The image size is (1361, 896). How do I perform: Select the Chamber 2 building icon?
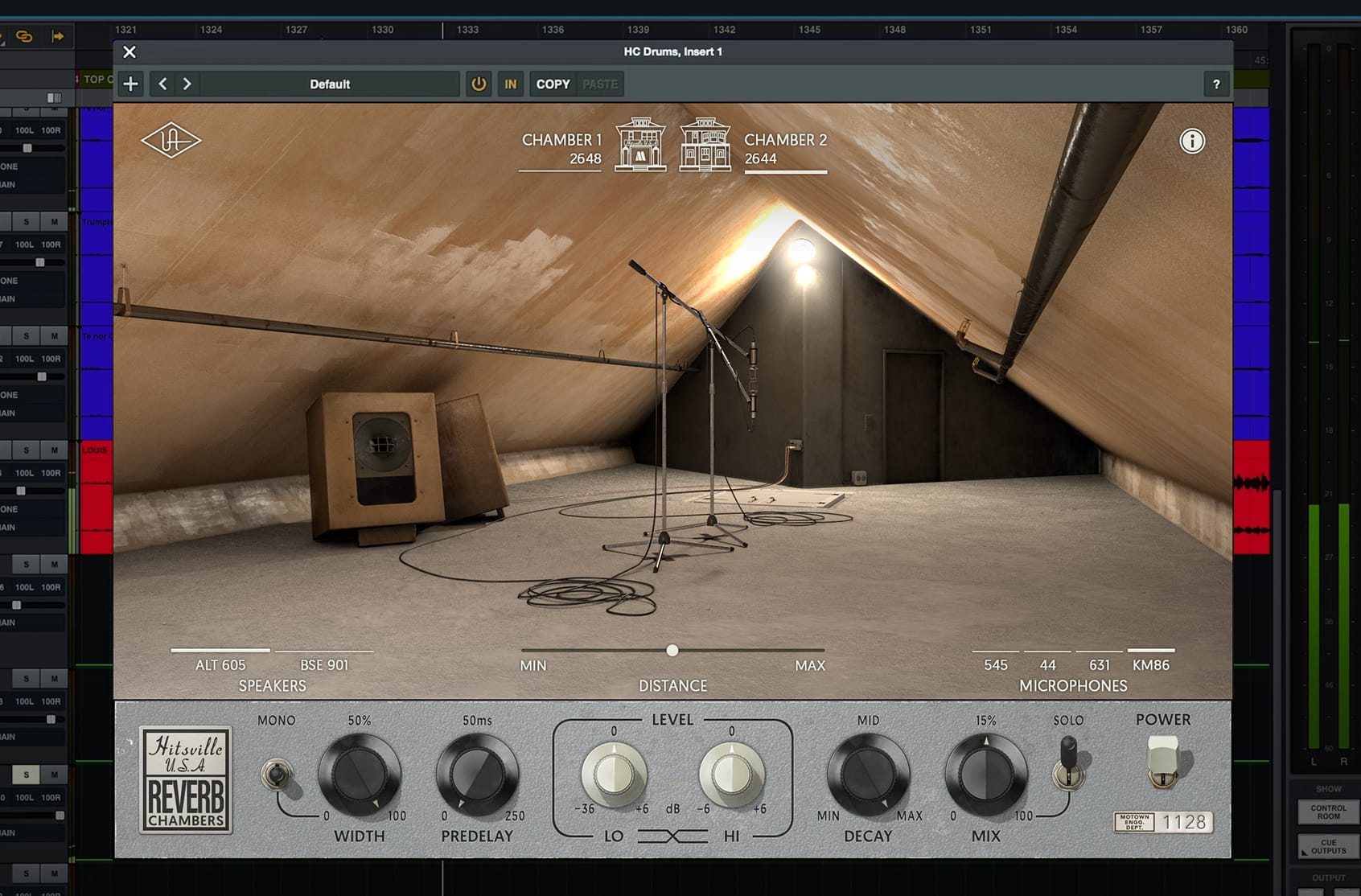point(705,145)
